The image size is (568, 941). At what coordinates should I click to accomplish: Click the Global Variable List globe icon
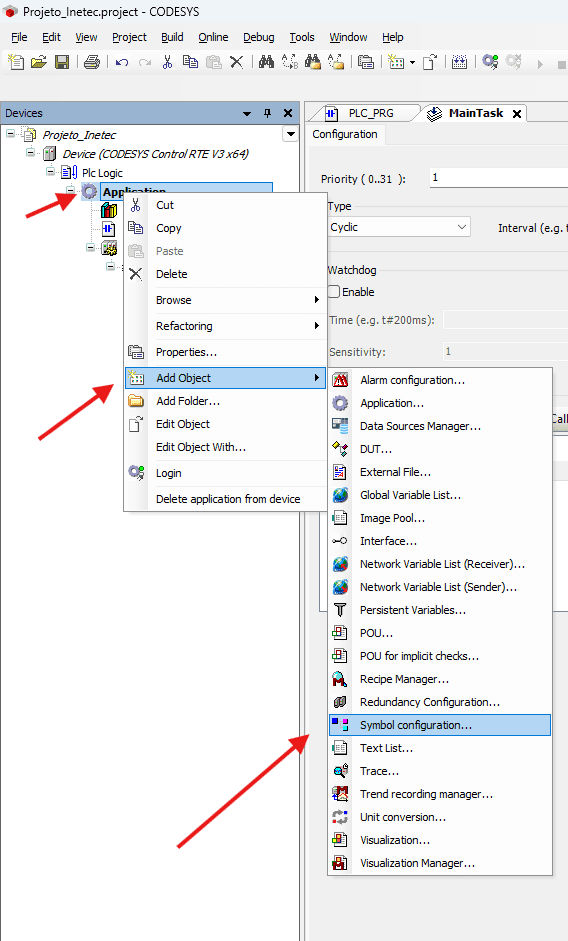point(340,495)
